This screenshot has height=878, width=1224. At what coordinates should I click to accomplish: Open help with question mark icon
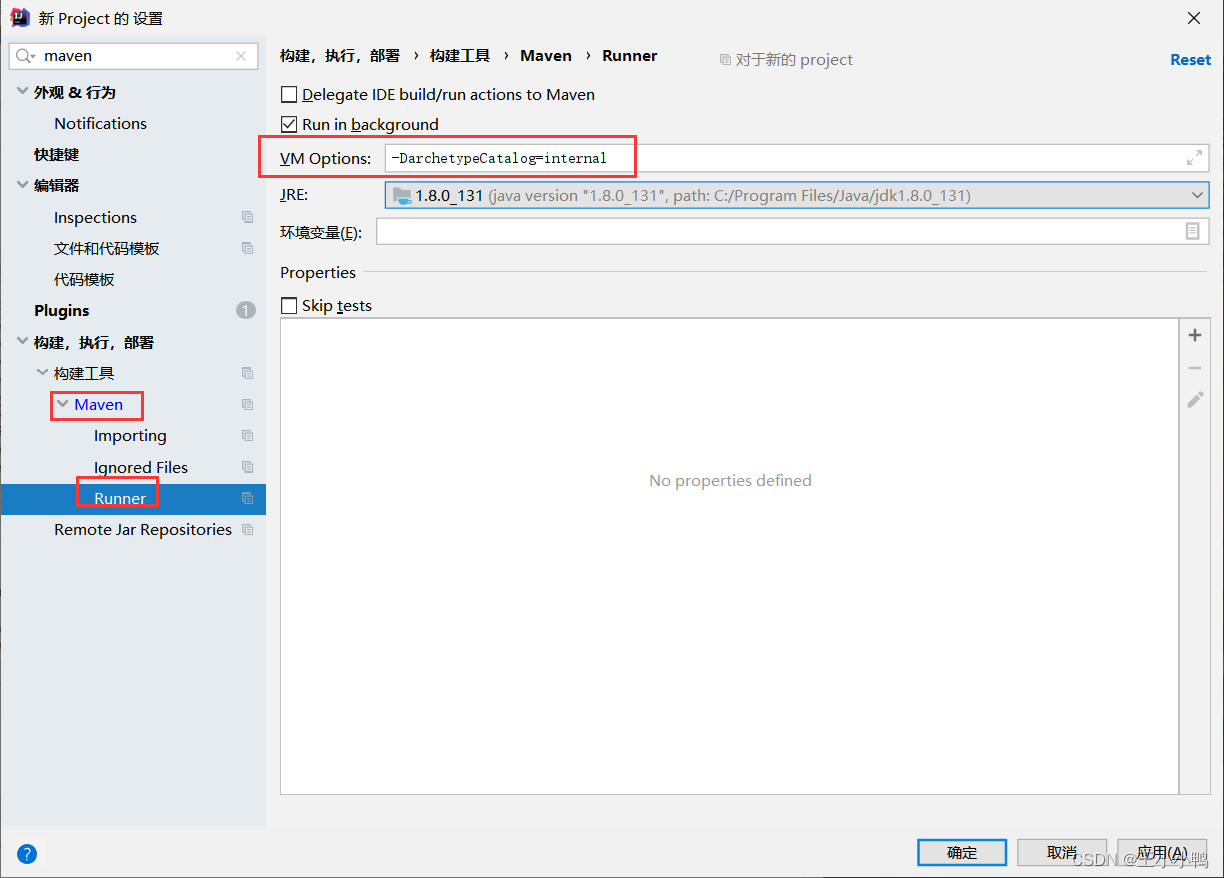point(27,854)
